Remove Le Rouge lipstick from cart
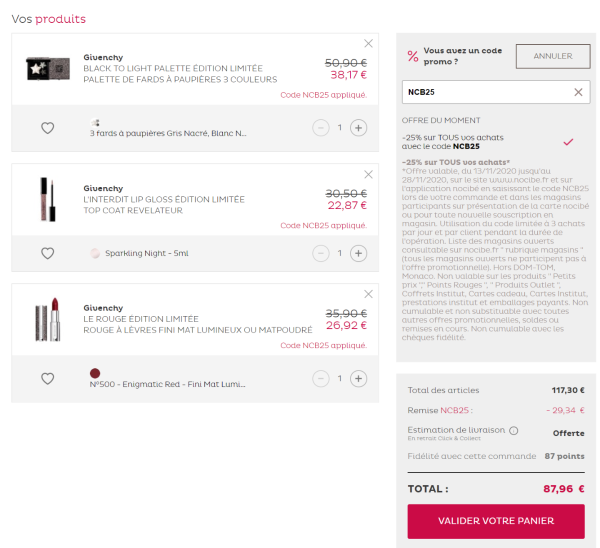 368,294
